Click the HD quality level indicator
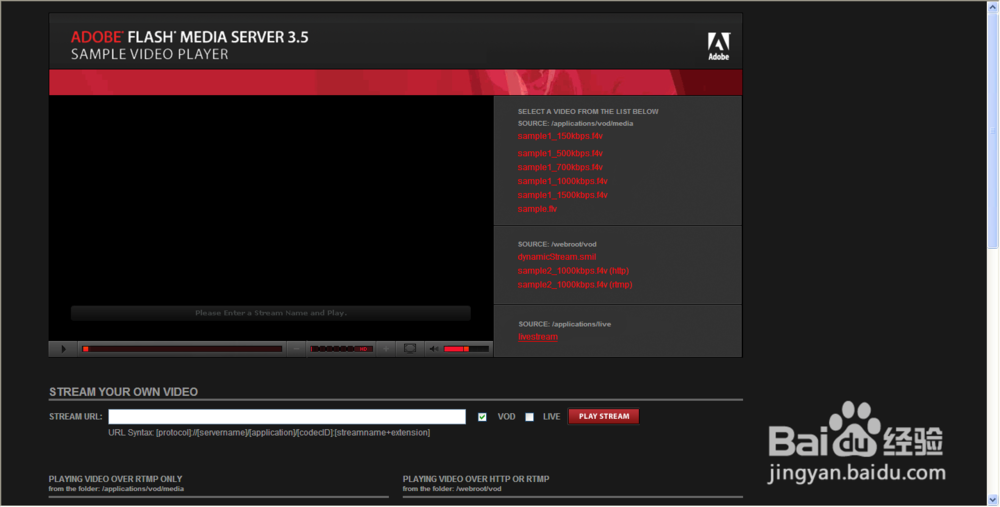The width and height of the screenshot is (1000, 507). [364, 349]
